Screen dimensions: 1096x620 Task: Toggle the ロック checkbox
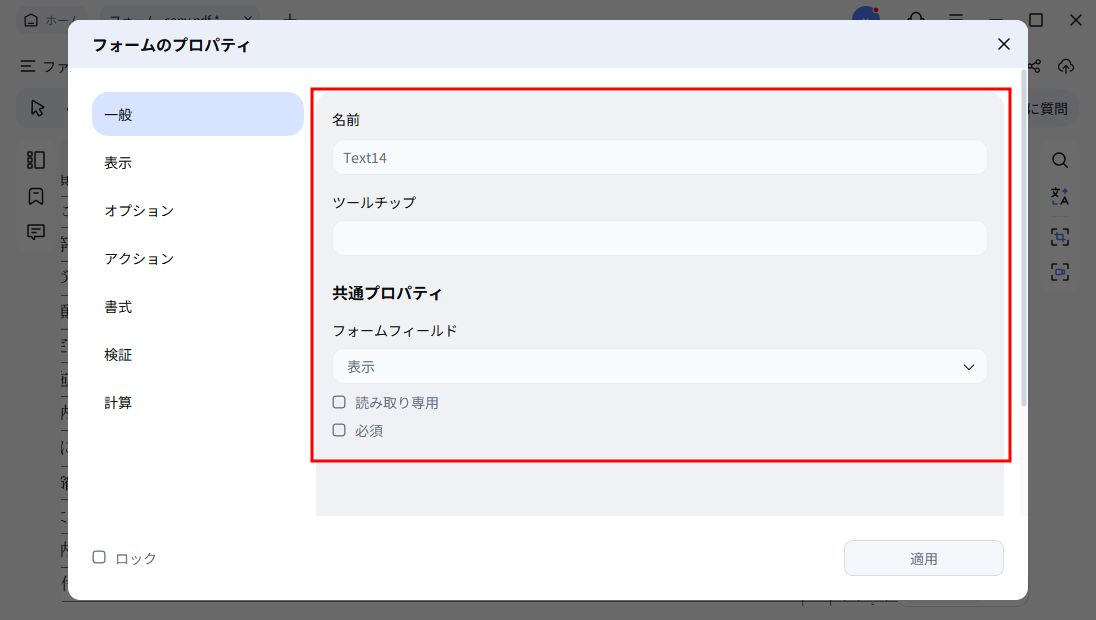pyautogui.click(x=97, y=557)
